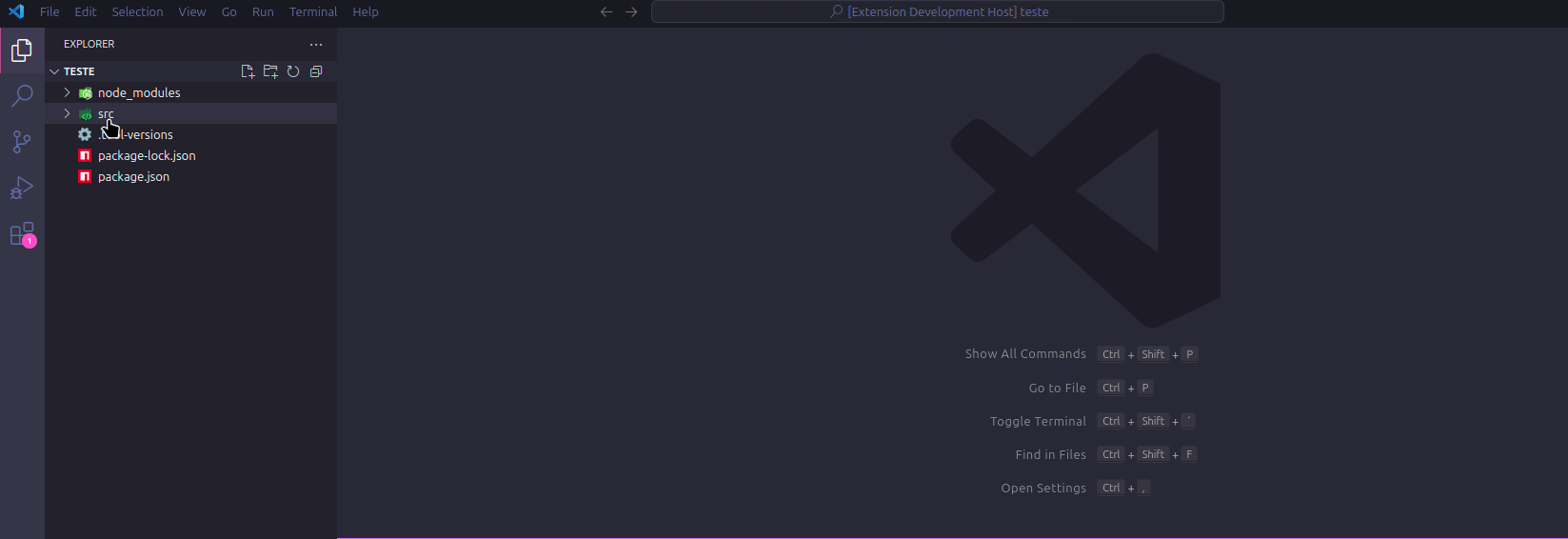This screenshot has height=539, width=1568.
Task: Select the src folder name
Action: coord(106,113)
